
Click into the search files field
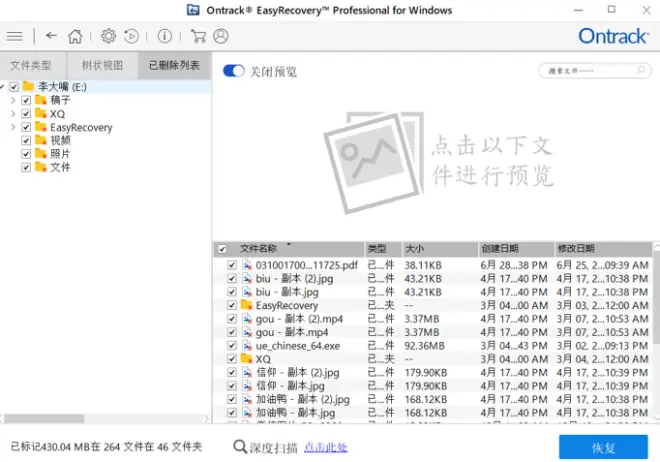(x=594, y=70)
